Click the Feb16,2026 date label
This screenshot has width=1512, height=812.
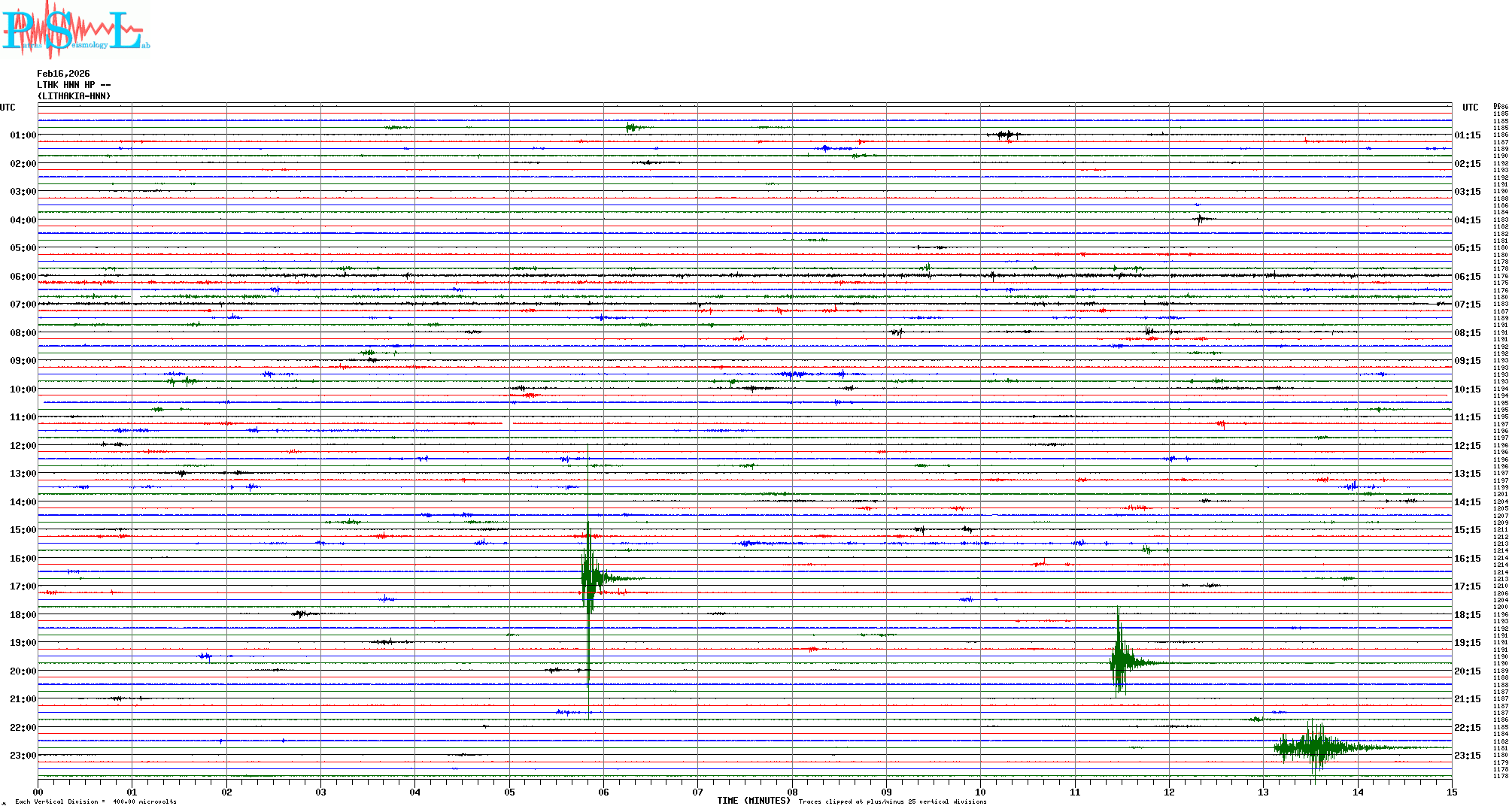pos(63,74)
